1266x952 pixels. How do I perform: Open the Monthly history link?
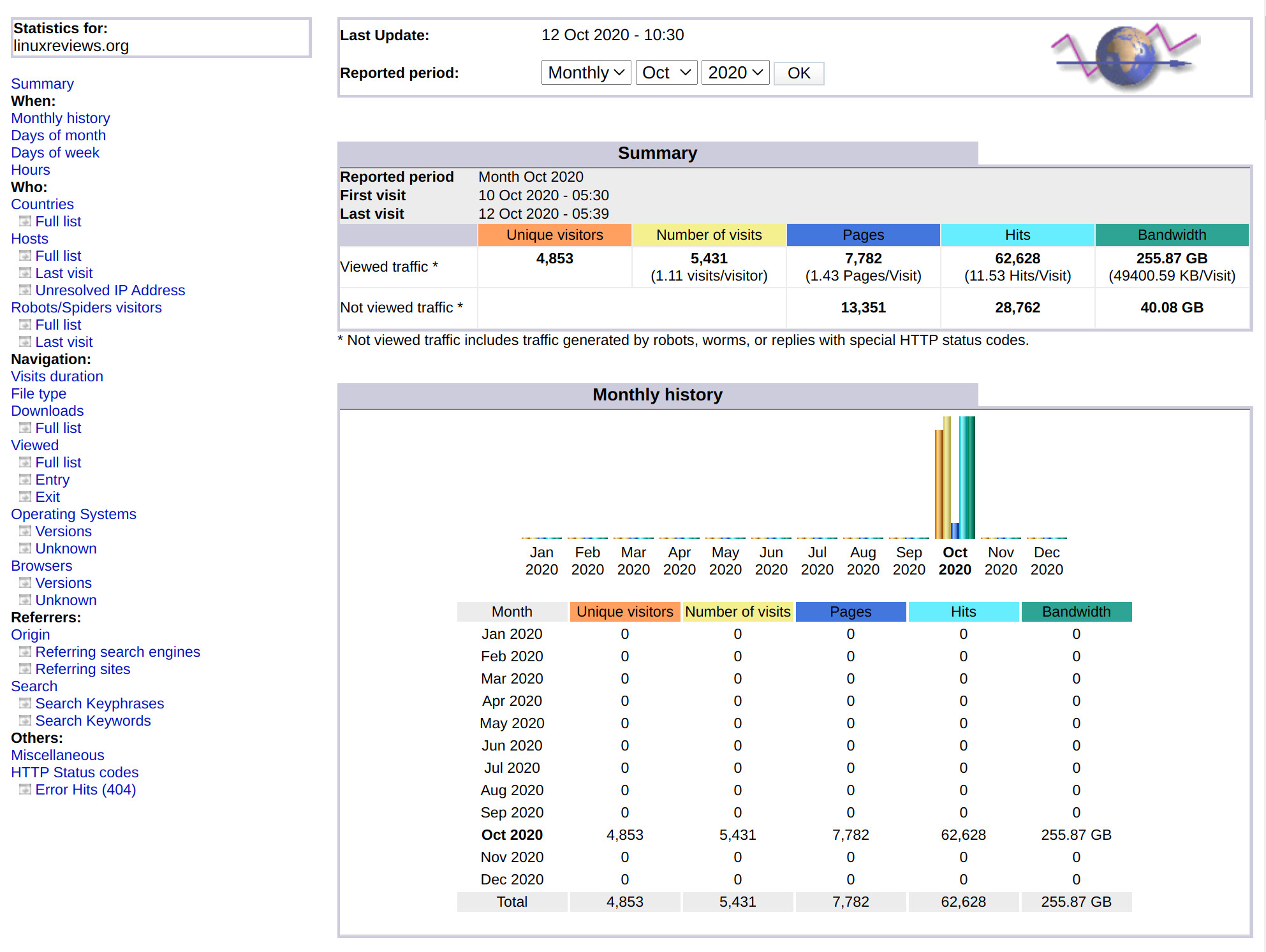[61, 118]
